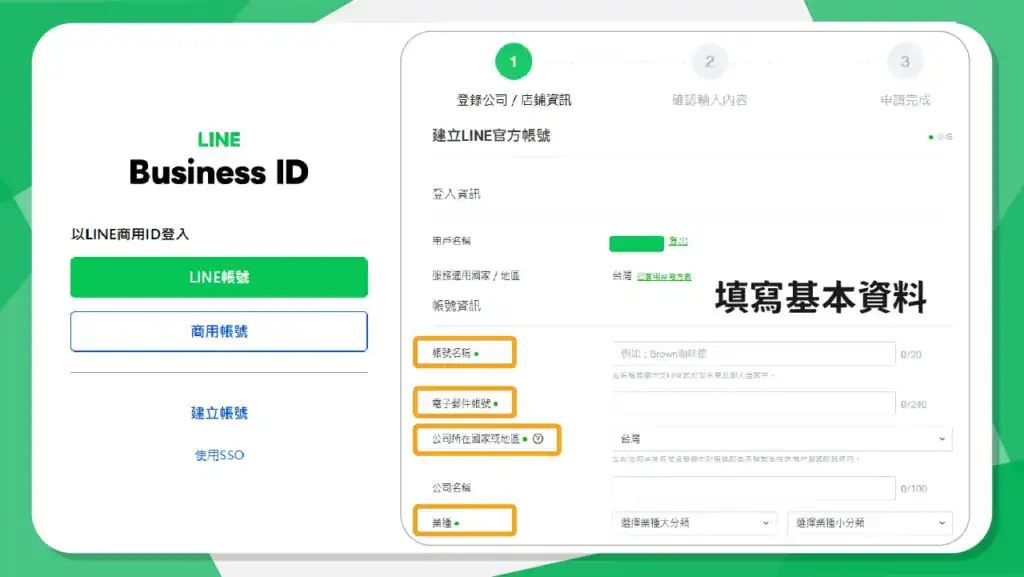Click the LINE Business ID logo
Viewport: 1024px width, 577px height.
218,158
